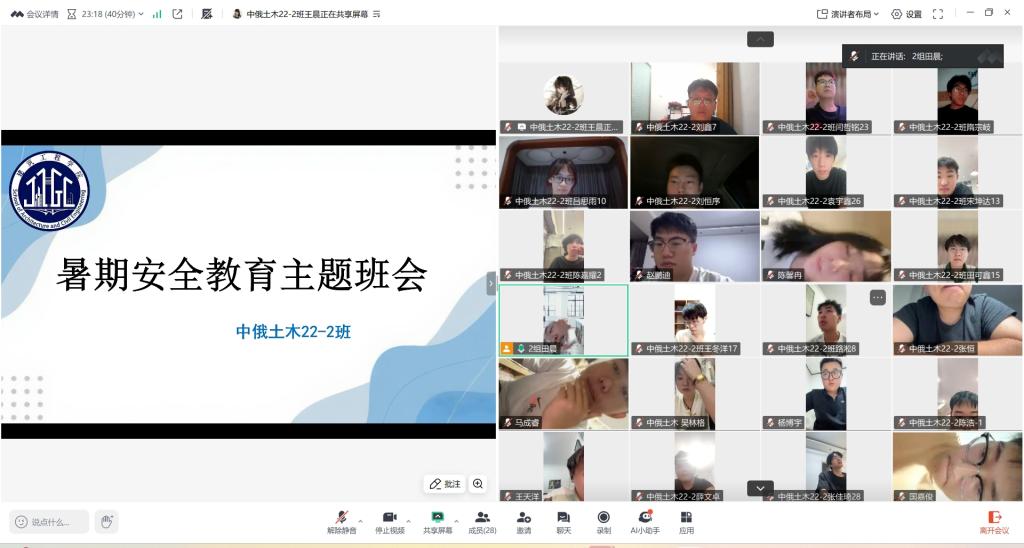Viewport: 1024px width, 548px height.
Task: Expand video options arrow beside camera
Action: point(408,521)
